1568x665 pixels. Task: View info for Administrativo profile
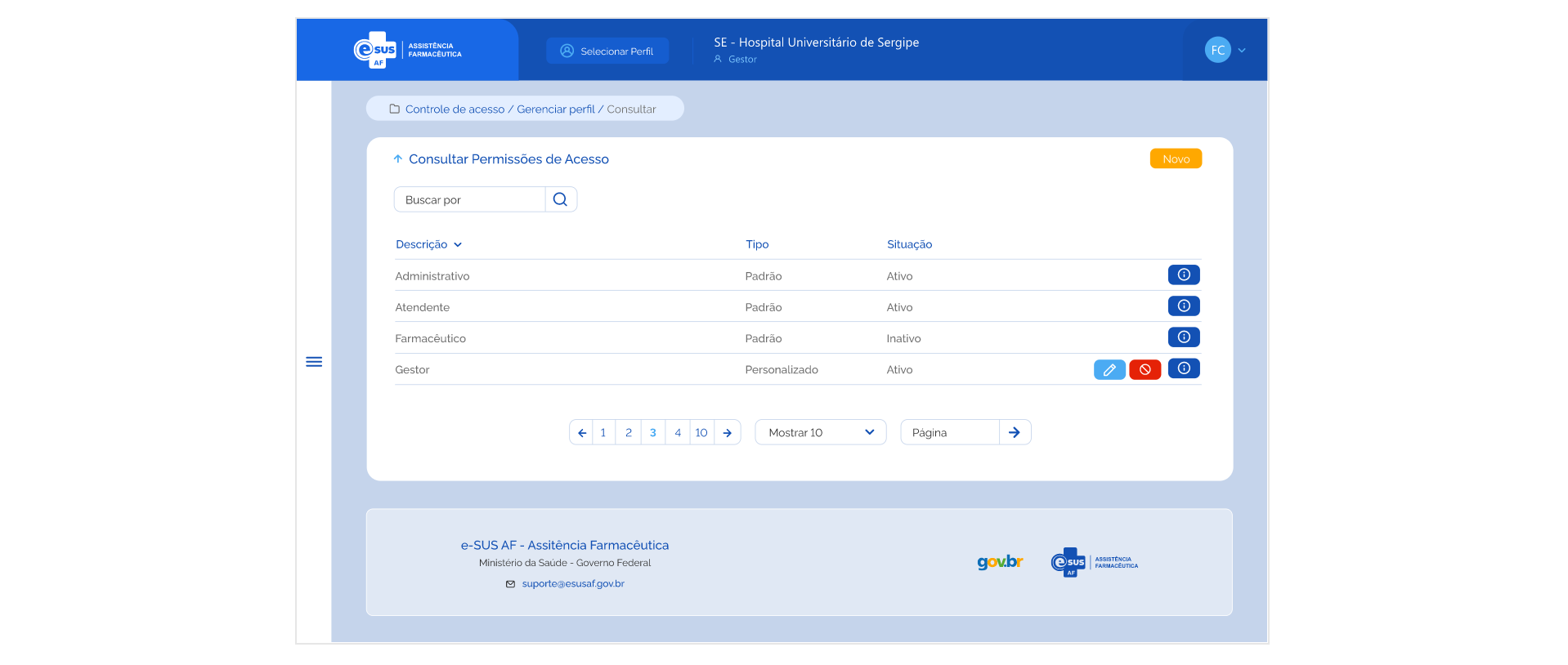[x=1183, y=275]
